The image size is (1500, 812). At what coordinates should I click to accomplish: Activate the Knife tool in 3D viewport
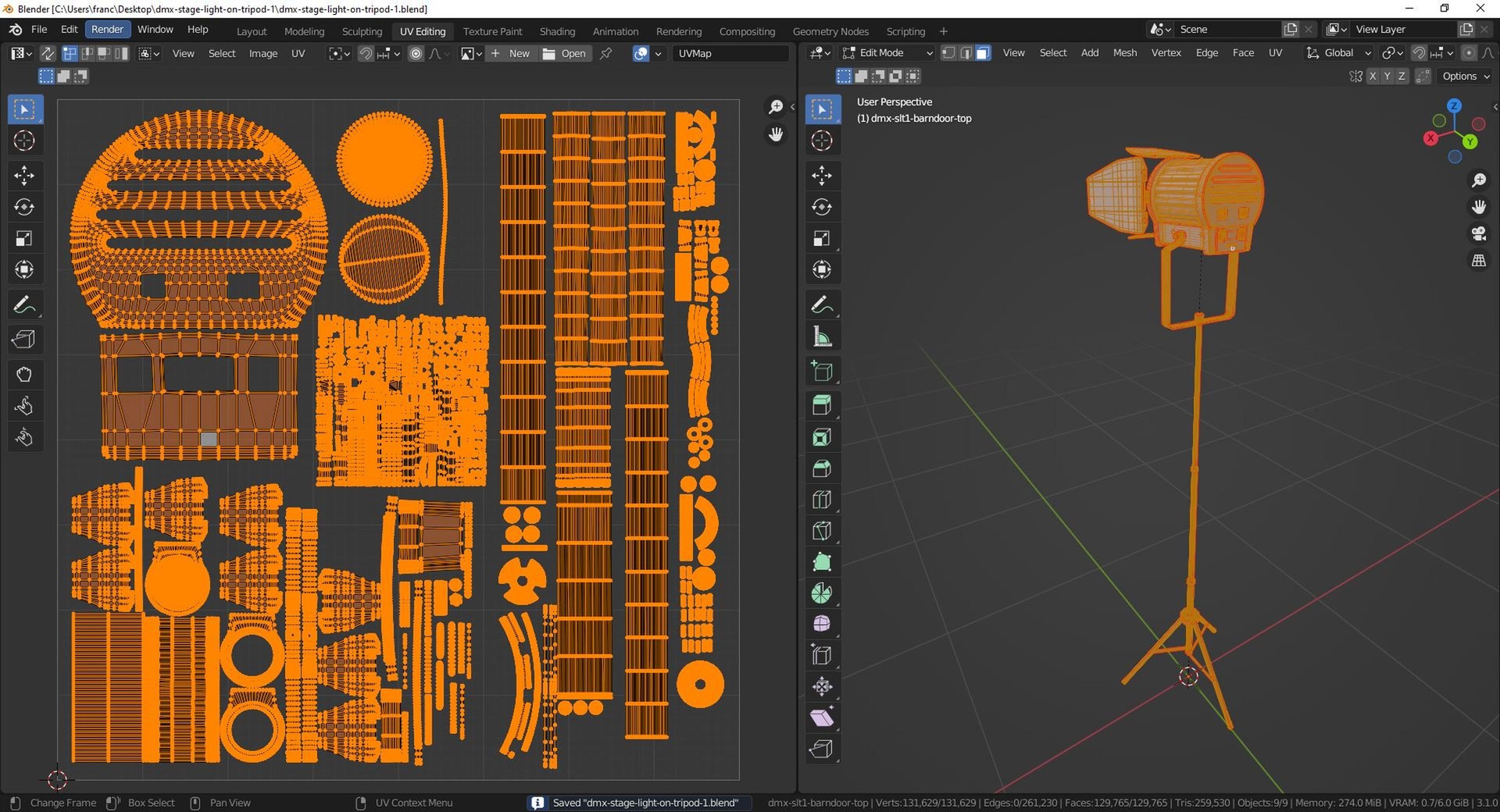click(x=821, y=531)
